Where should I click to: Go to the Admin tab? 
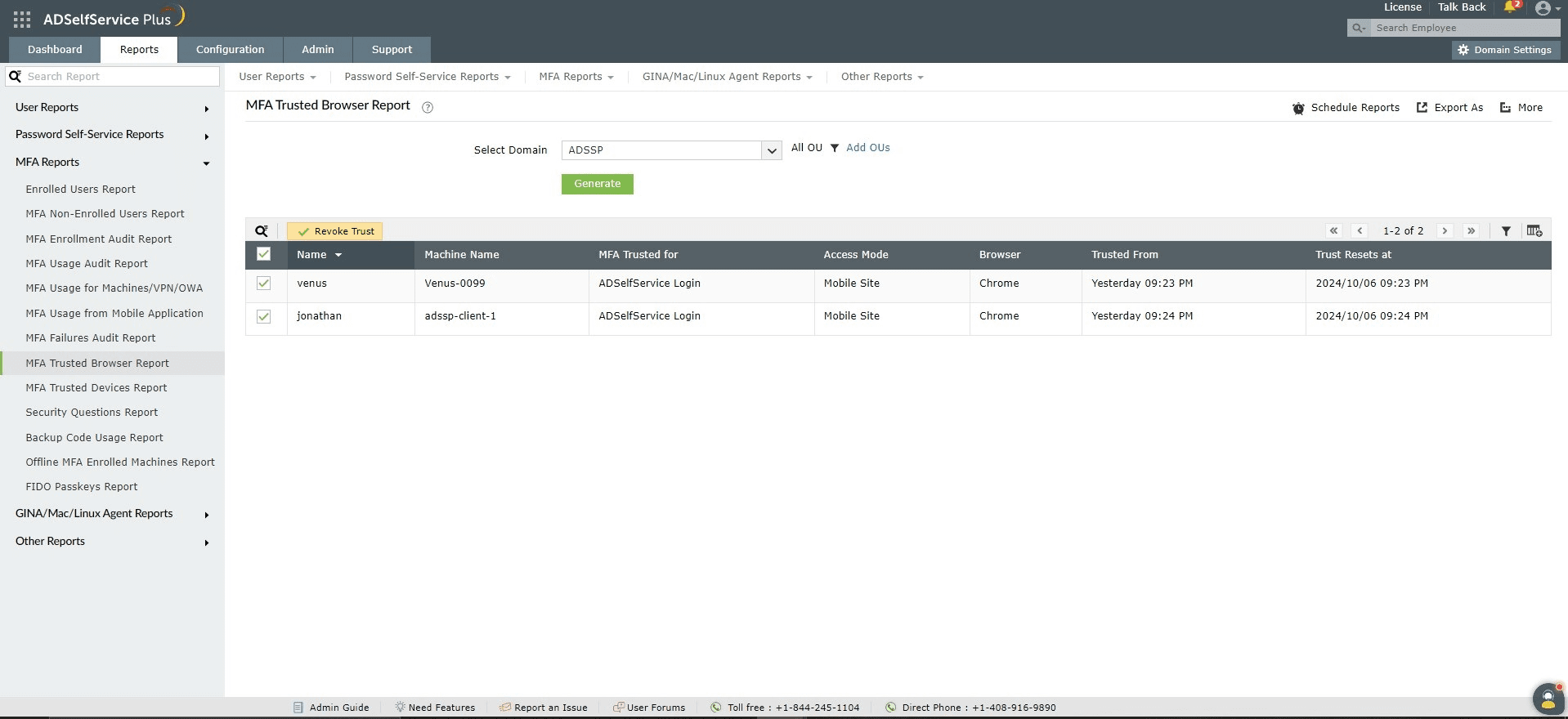(318, 50)
